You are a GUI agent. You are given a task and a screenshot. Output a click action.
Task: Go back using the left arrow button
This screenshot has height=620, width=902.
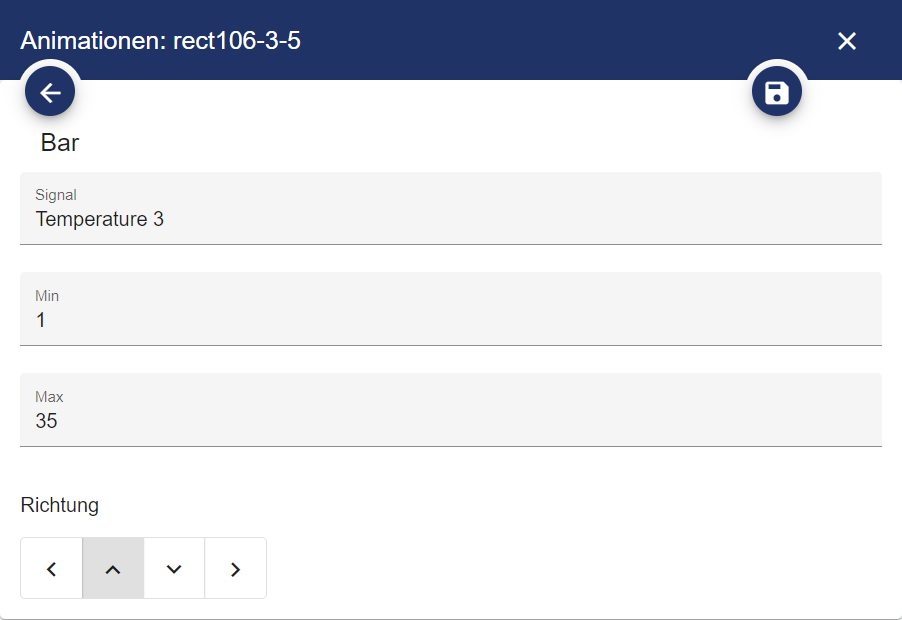(x=50, y=93)
